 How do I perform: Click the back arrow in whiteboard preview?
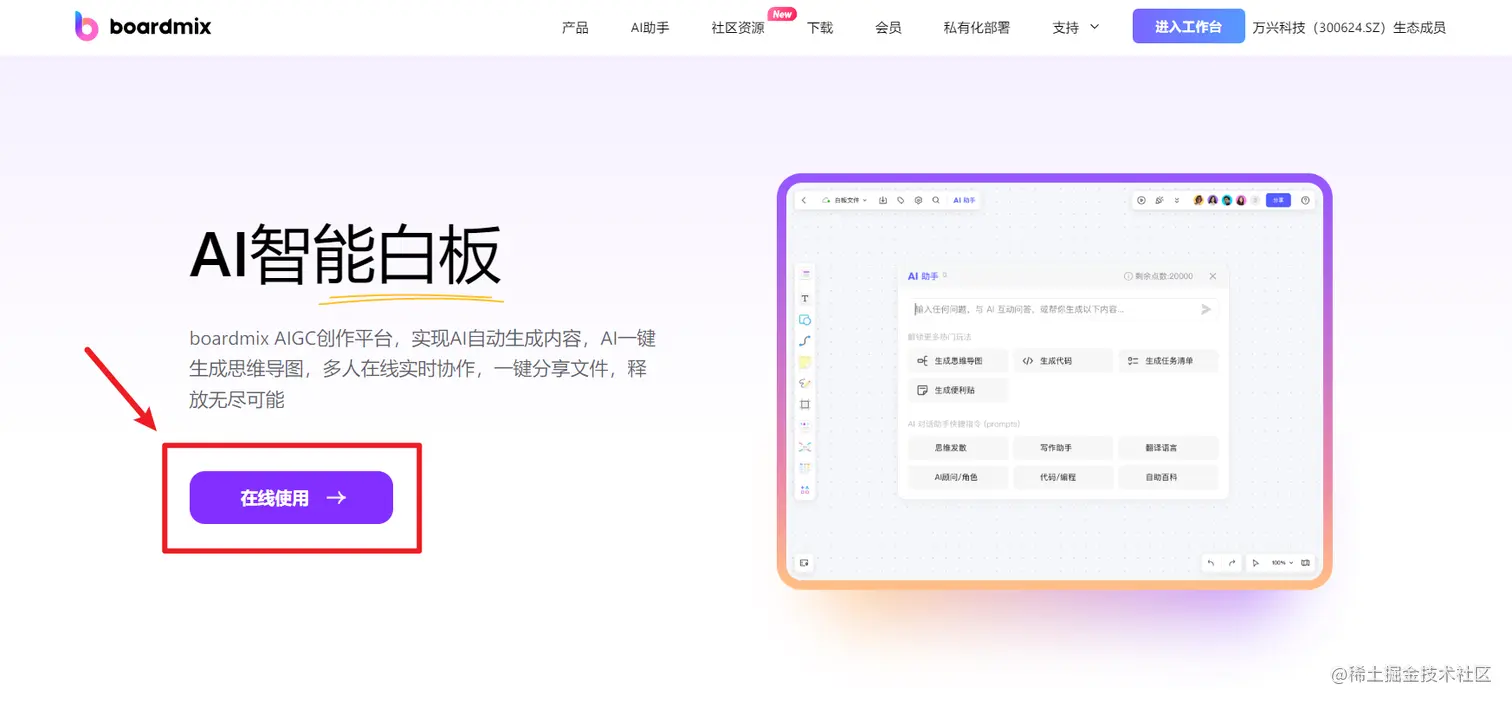[804, 200]
